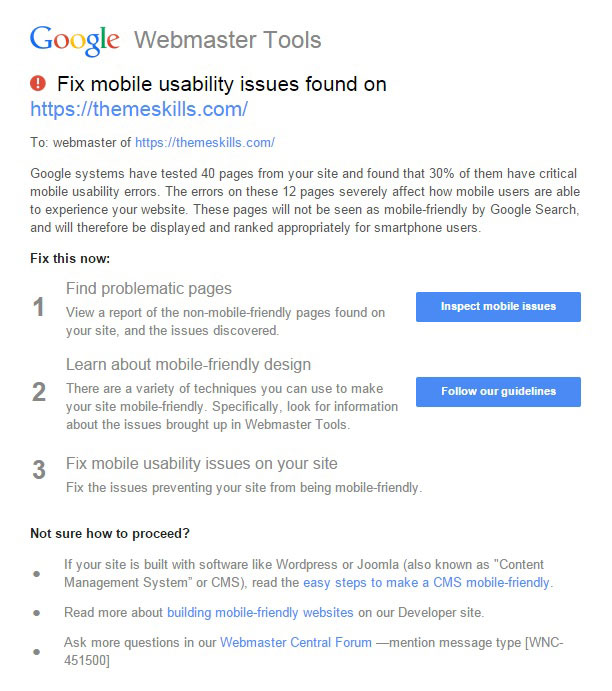Click the Not sure how to proceed heading
This screenshot has height=691, width=612.
[110, 533]
